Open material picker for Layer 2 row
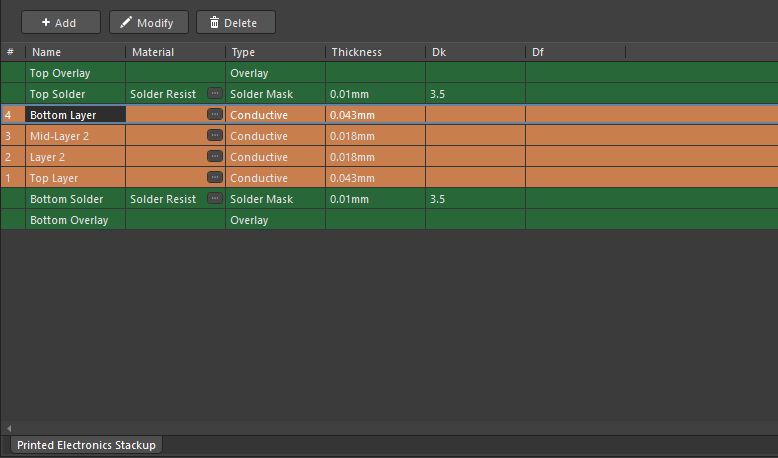The height and width of the screenshot is (458, 778). (x=215, y=156)
